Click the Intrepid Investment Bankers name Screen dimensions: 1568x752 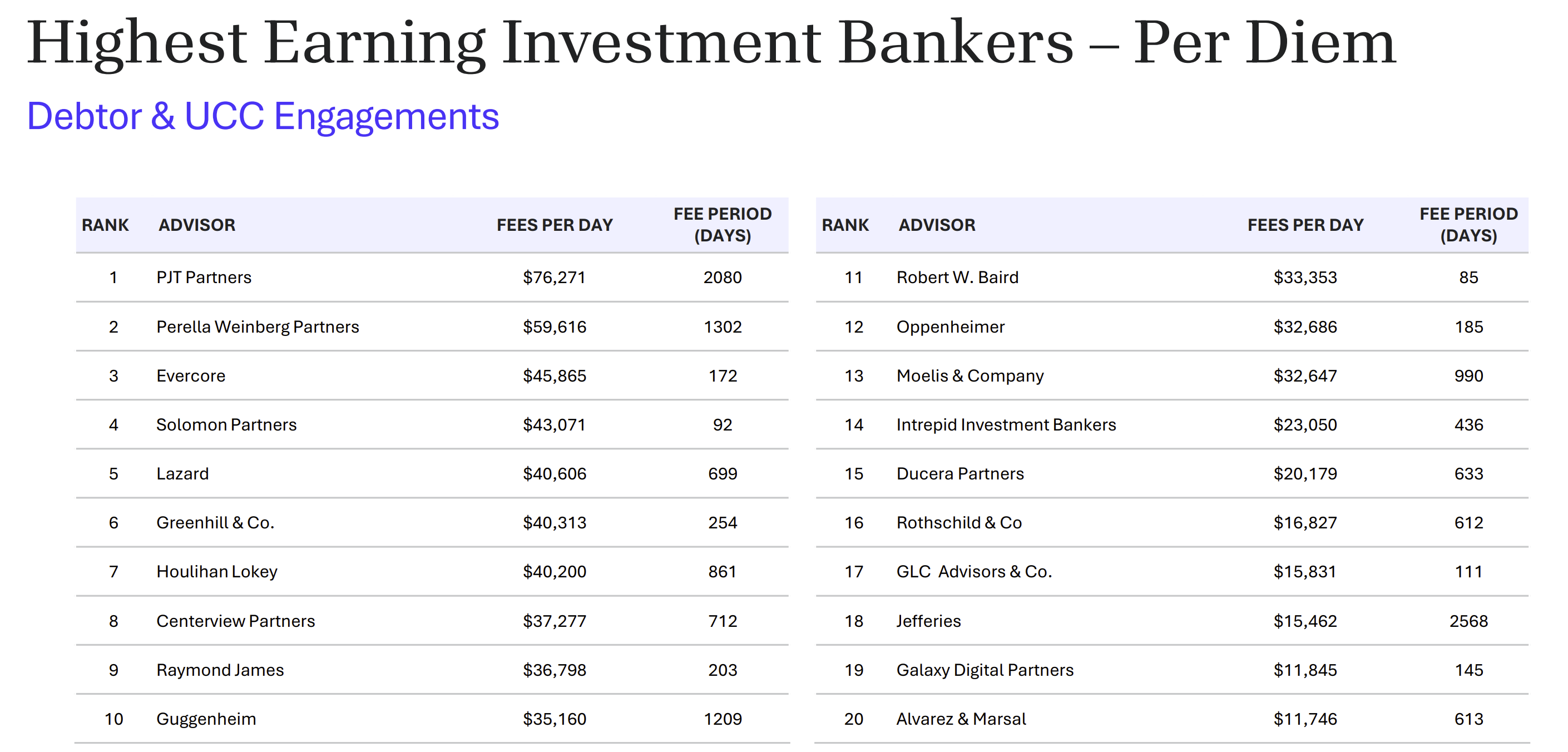(1006, 424)
